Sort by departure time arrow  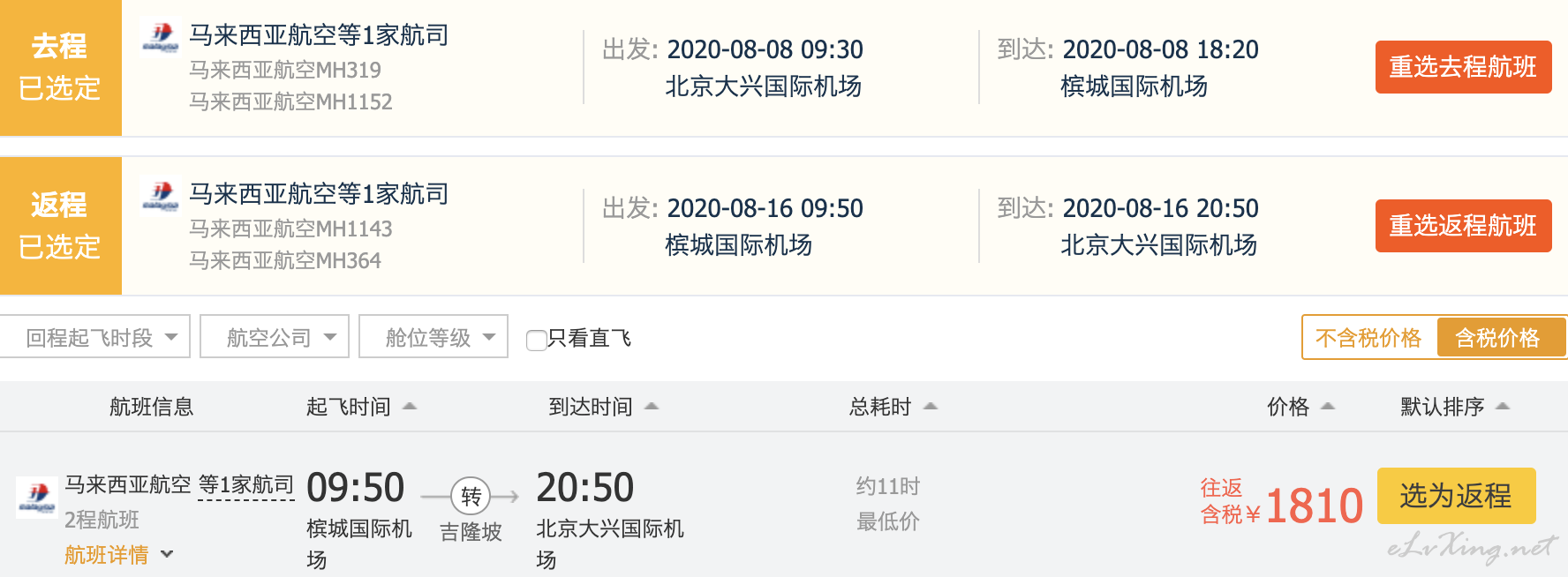click(x=410, y=407)
